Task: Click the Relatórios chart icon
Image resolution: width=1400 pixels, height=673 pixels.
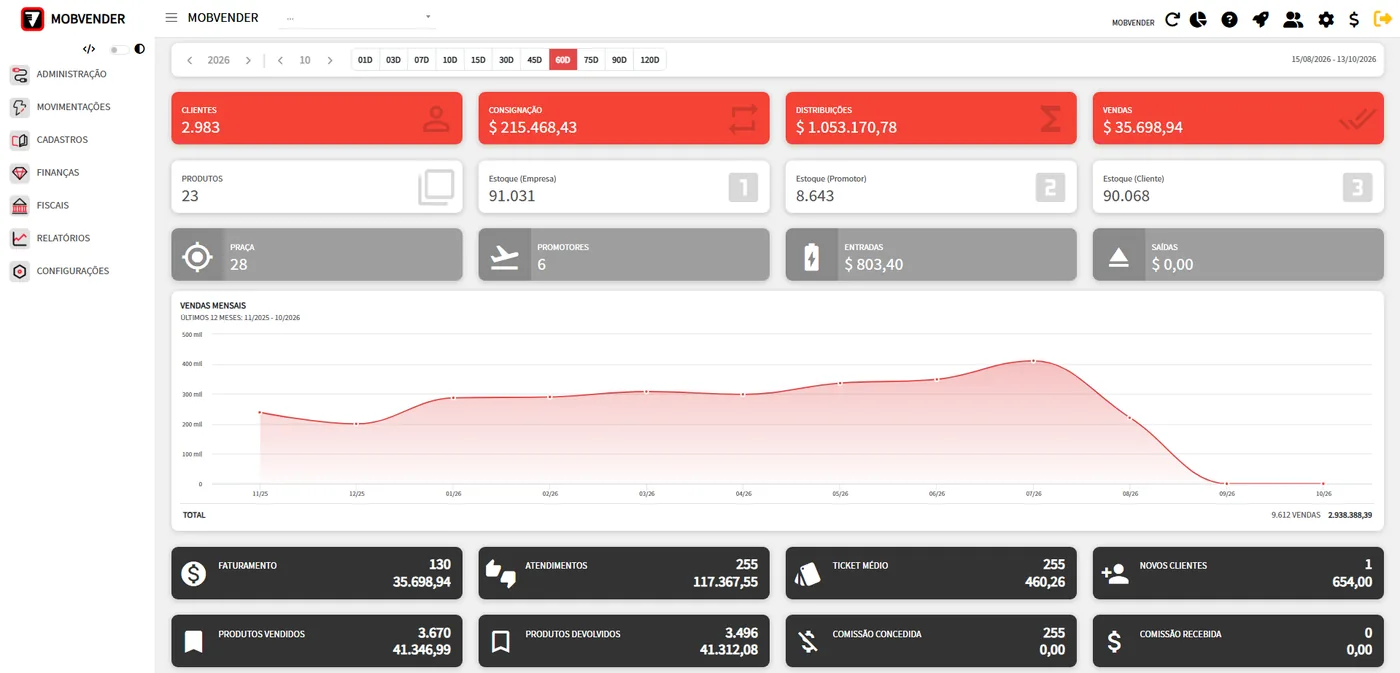Action: point(19,238)
